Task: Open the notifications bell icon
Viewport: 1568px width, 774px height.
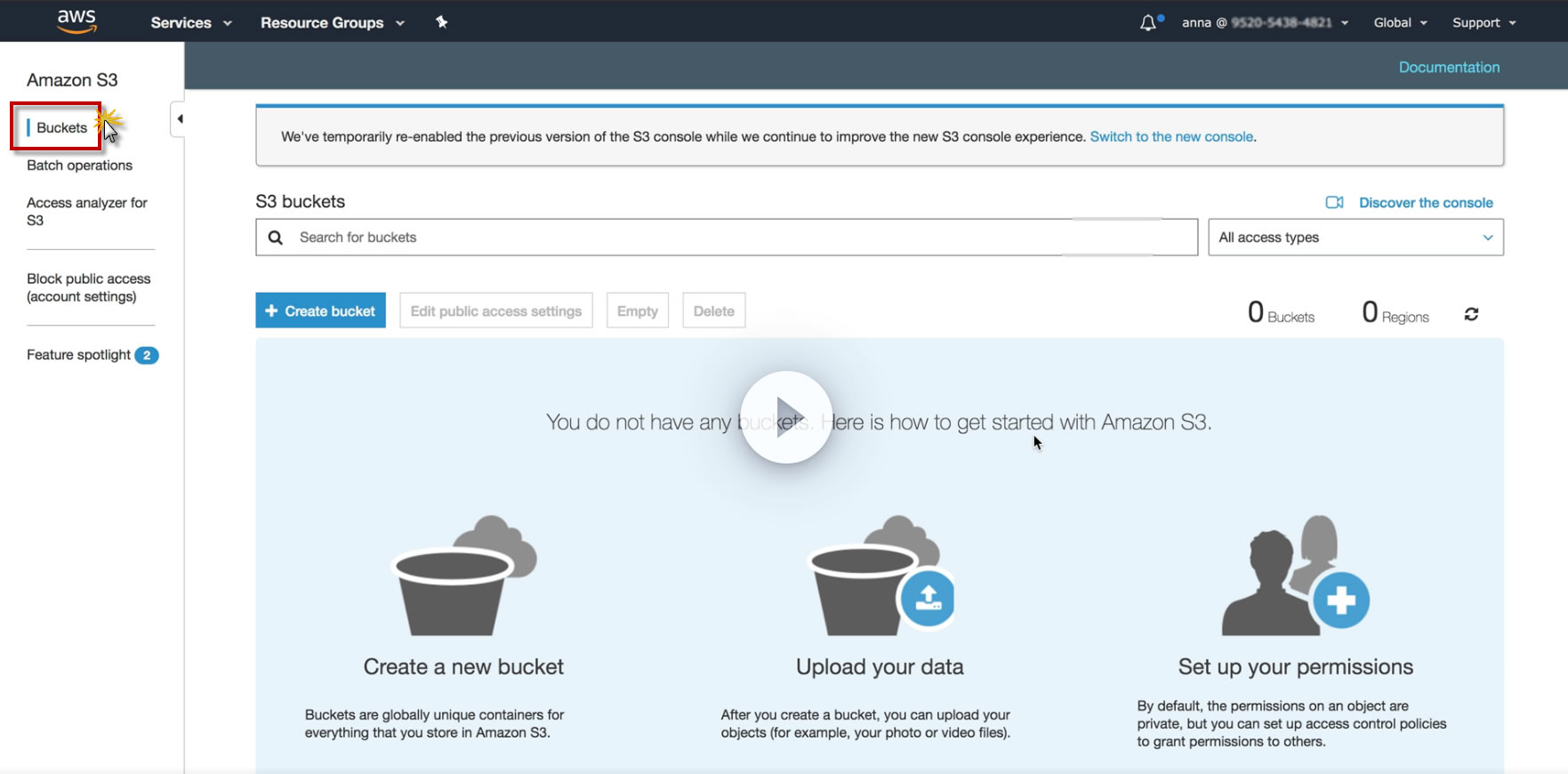Action: tap(1148, 22)
